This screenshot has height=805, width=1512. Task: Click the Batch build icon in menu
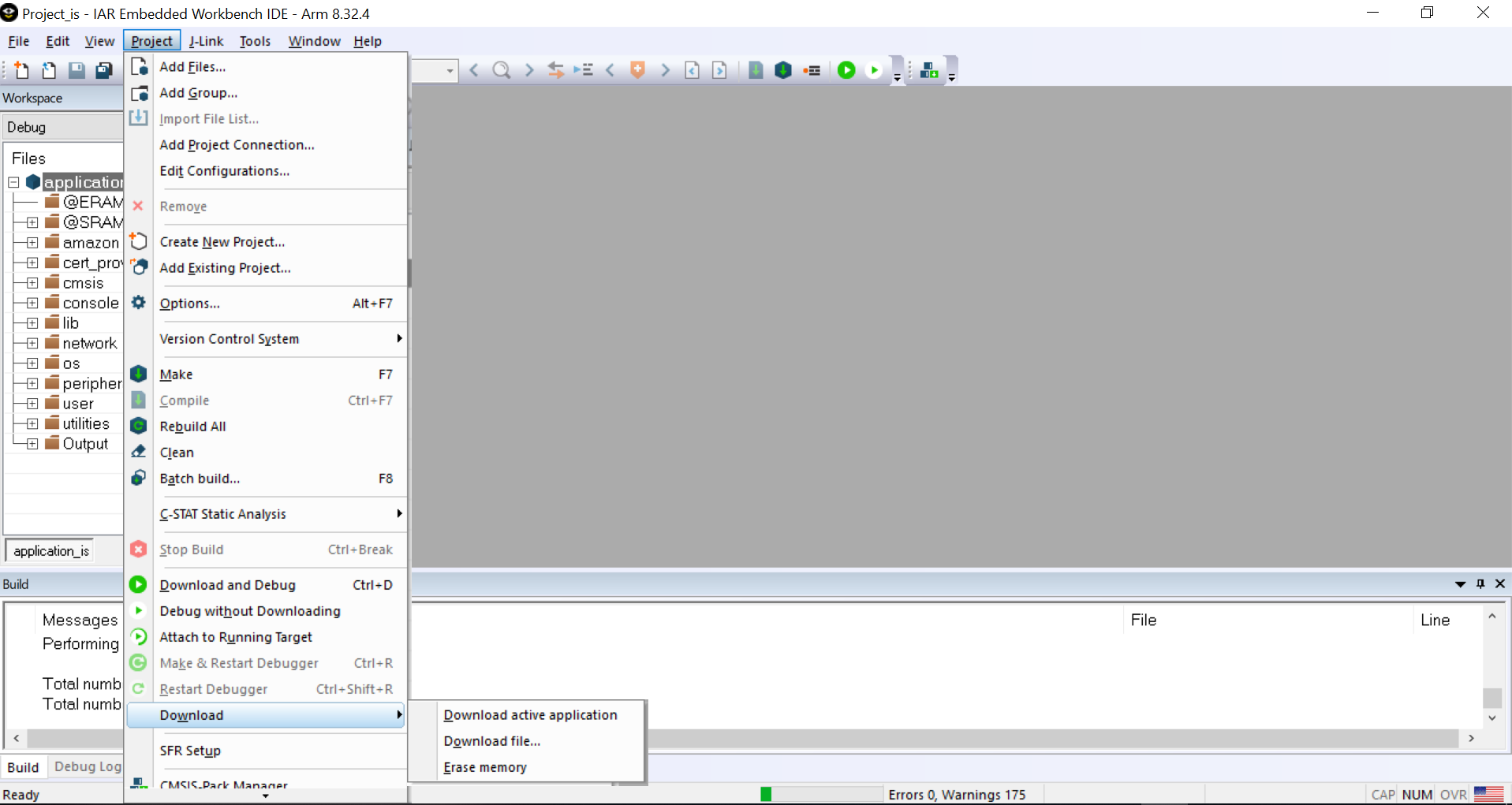tap(139, 478)
